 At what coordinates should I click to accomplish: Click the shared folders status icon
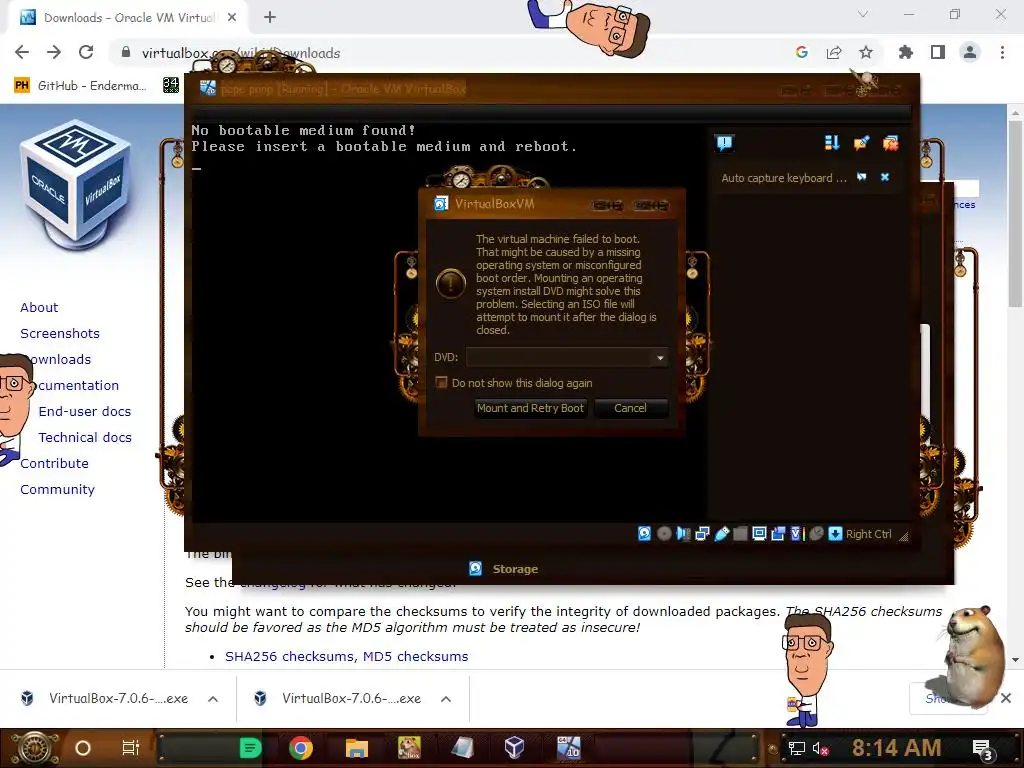tap(740, 534)
